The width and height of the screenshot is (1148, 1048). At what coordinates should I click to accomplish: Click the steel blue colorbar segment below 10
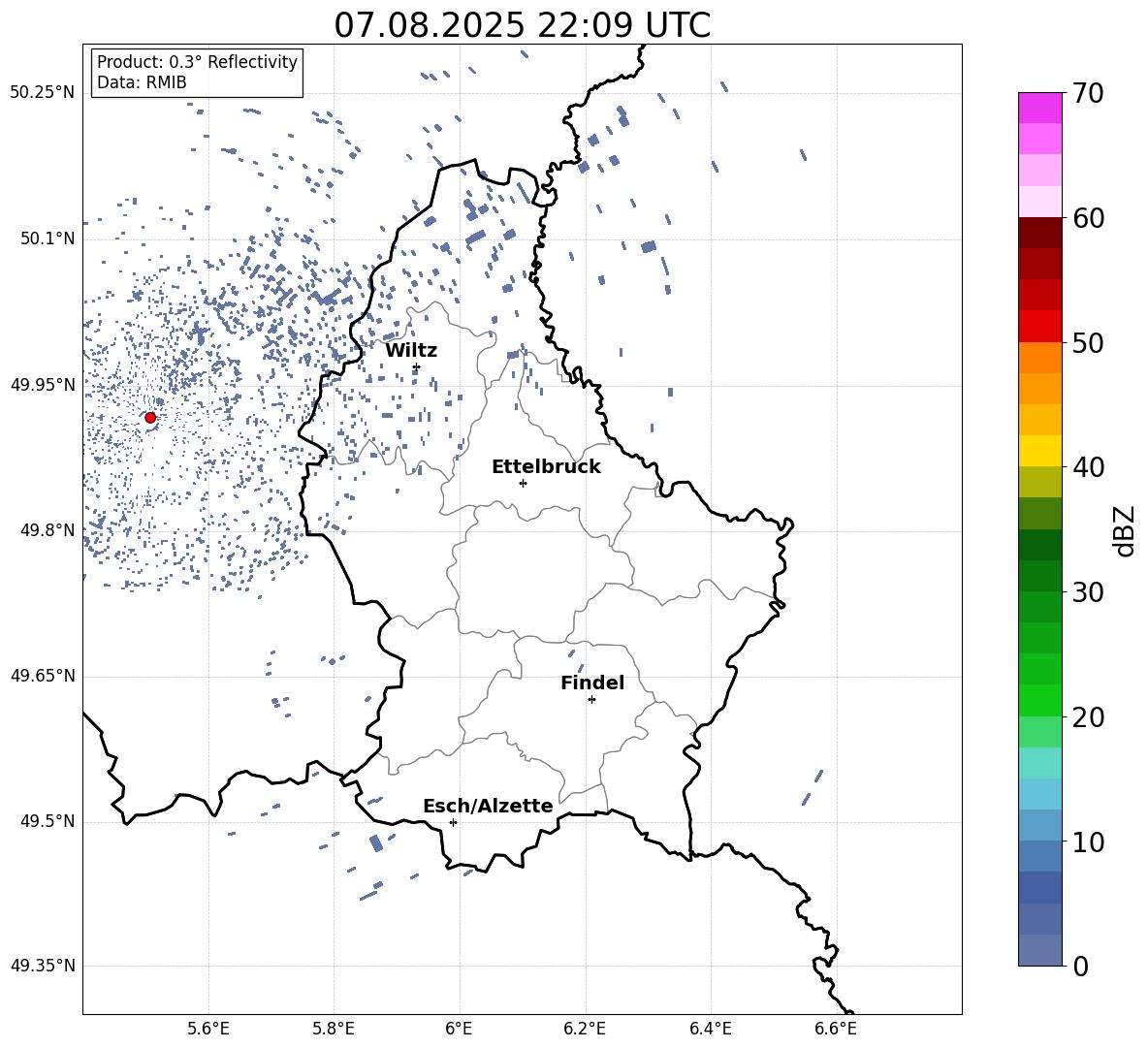click(x=1039, y=856)
